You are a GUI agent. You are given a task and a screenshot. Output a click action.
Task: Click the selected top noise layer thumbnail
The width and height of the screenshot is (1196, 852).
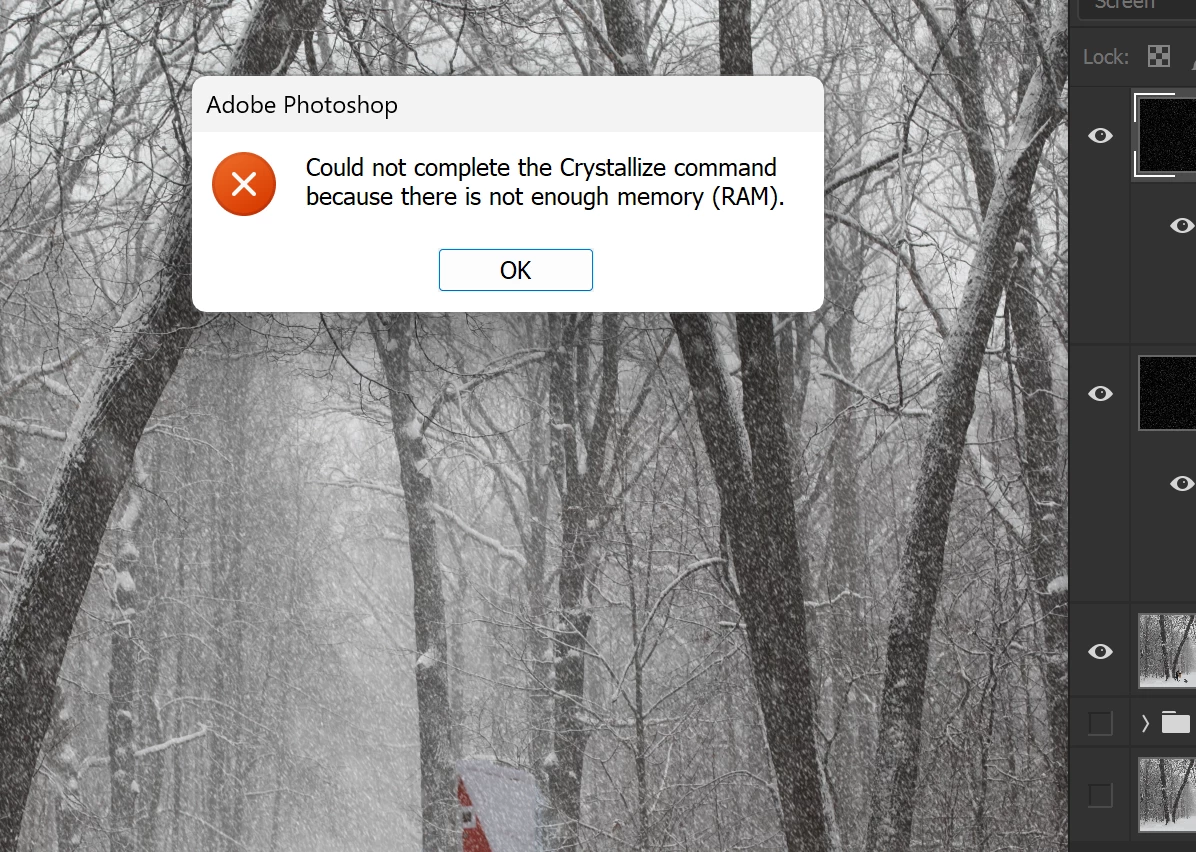coord(1167,136)
